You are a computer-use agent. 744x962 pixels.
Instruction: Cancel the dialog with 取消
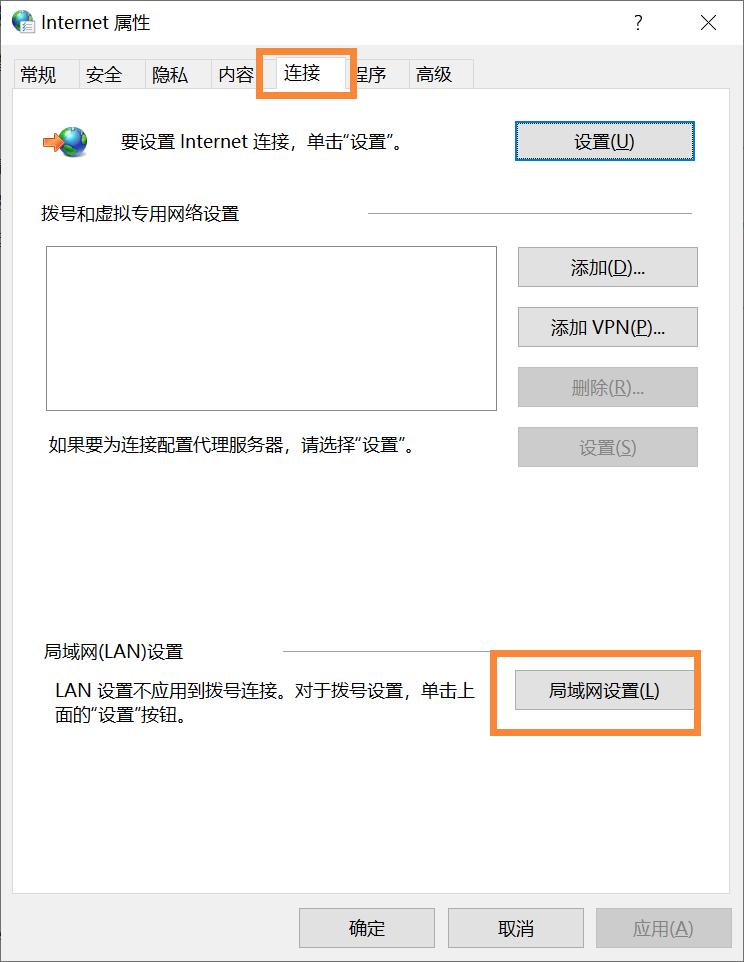point(516,928)
